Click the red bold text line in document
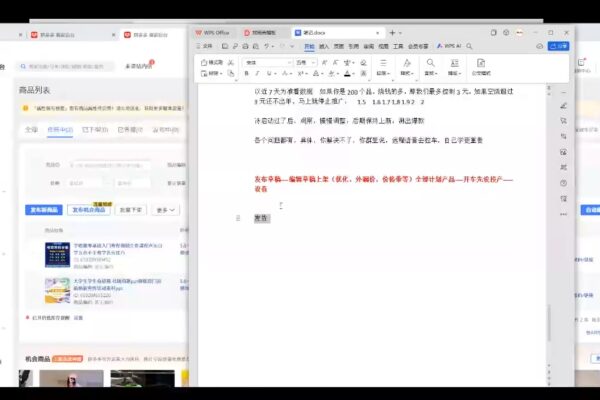Screen dimensions: 600x400 click(x=383, y=184)
